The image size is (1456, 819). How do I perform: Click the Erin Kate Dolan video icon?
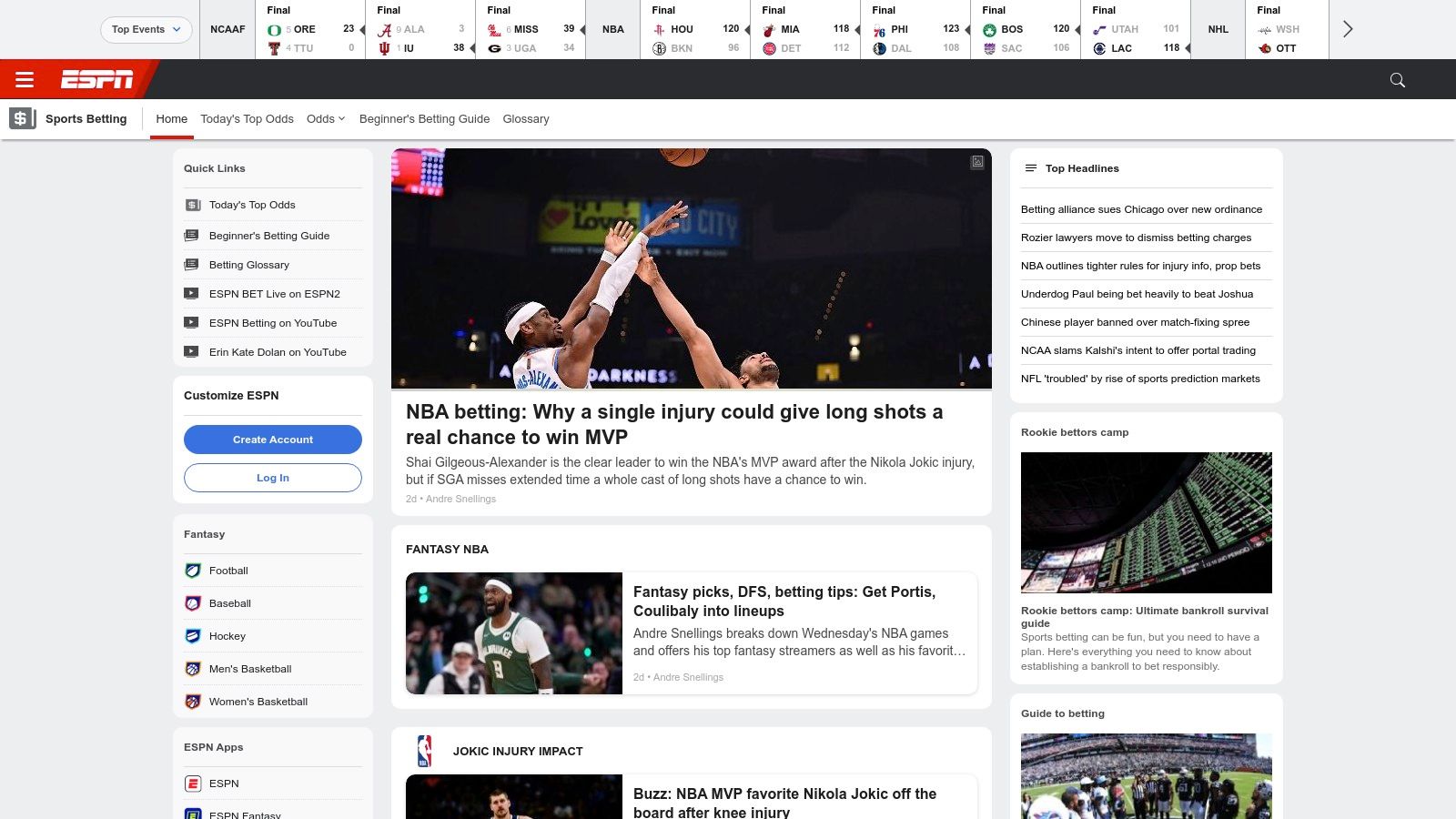pos(192,352)
